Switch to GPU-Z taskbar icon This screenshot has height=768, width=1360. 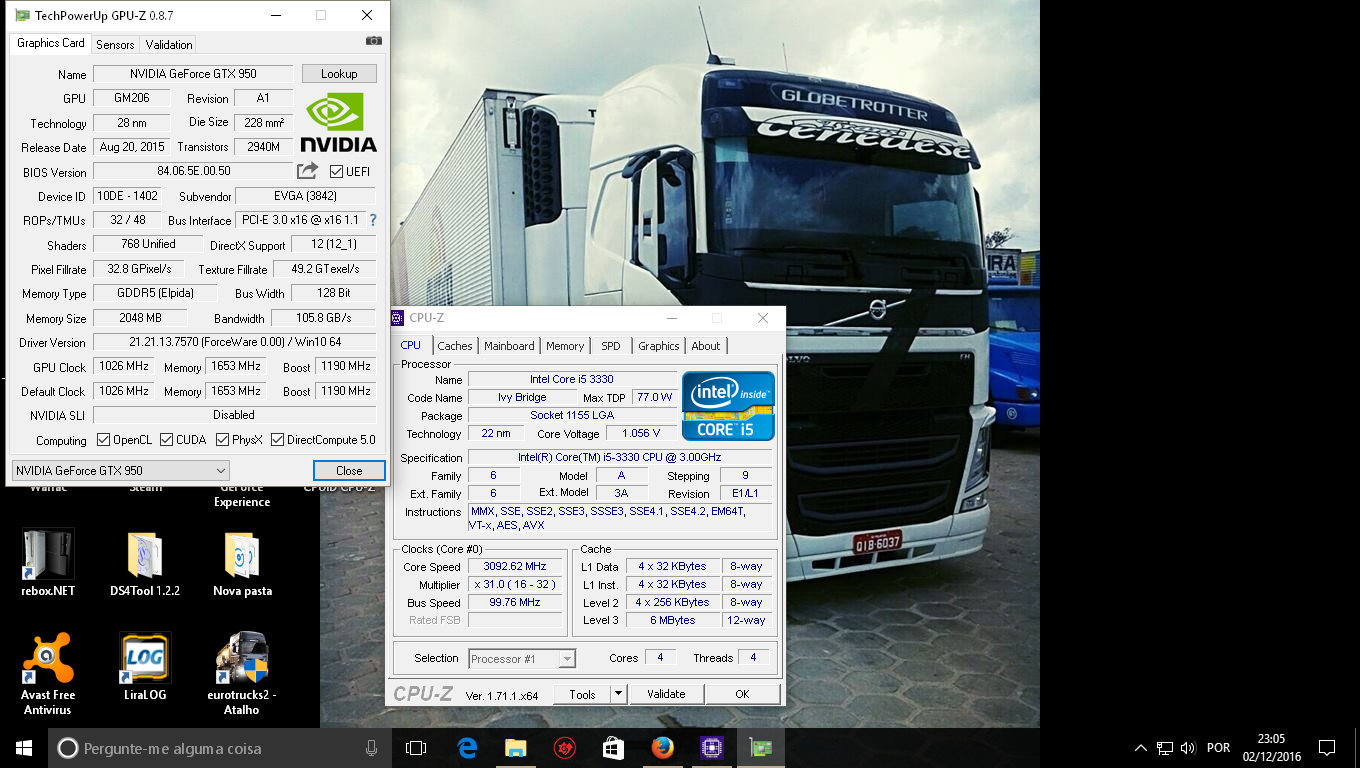point(760,748)
